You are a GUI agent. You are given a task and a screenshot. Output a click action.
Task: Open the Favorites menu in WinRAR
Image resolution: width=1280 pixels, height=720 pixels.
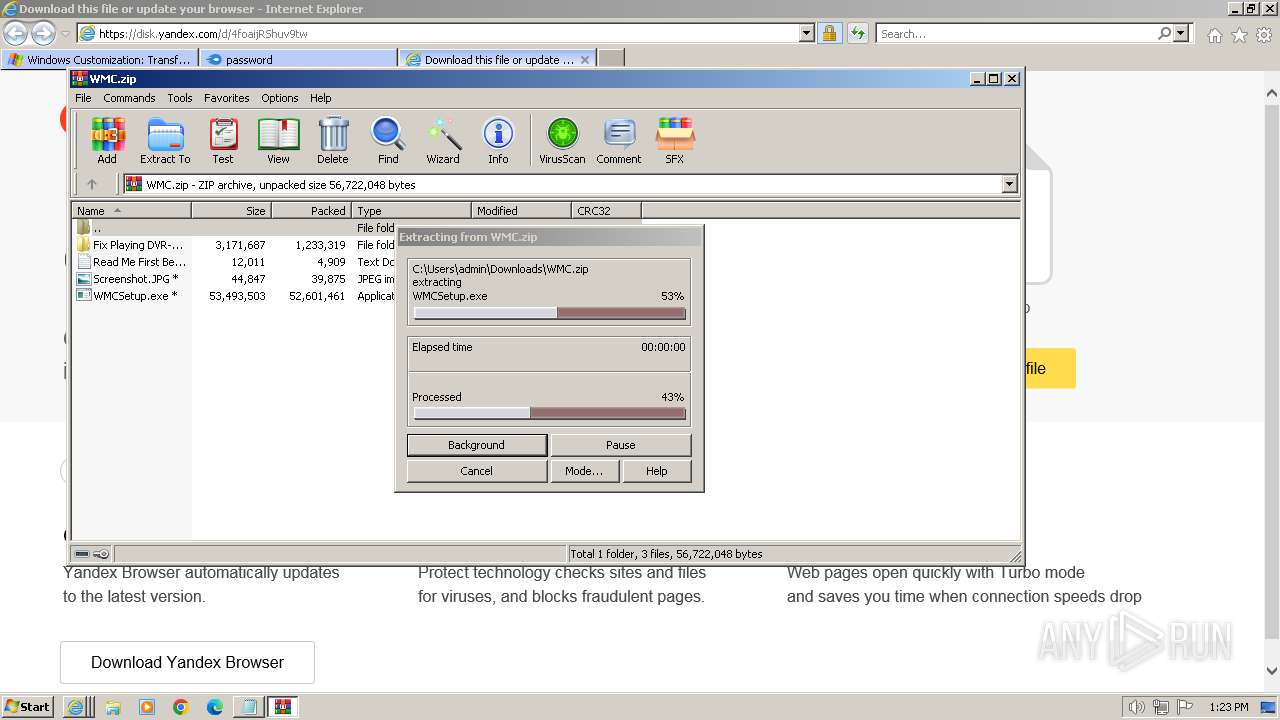(x=227, y=98)
